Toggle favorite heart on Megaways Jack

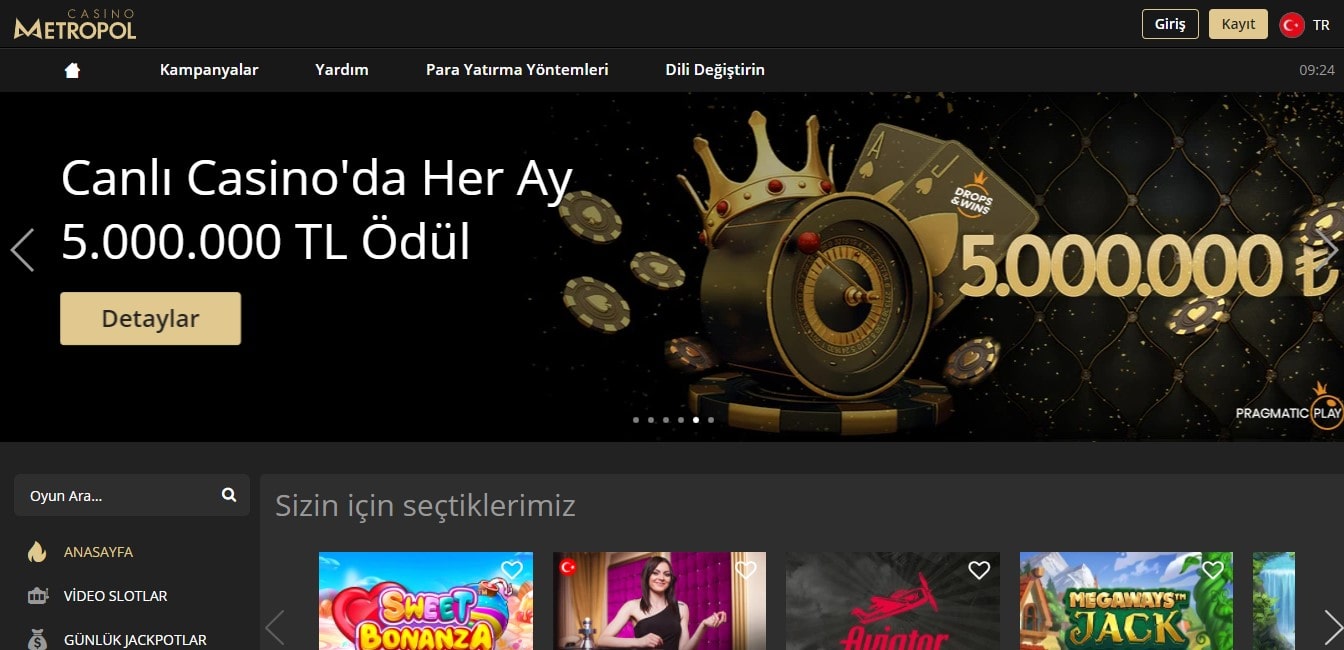pos(1213,570)
